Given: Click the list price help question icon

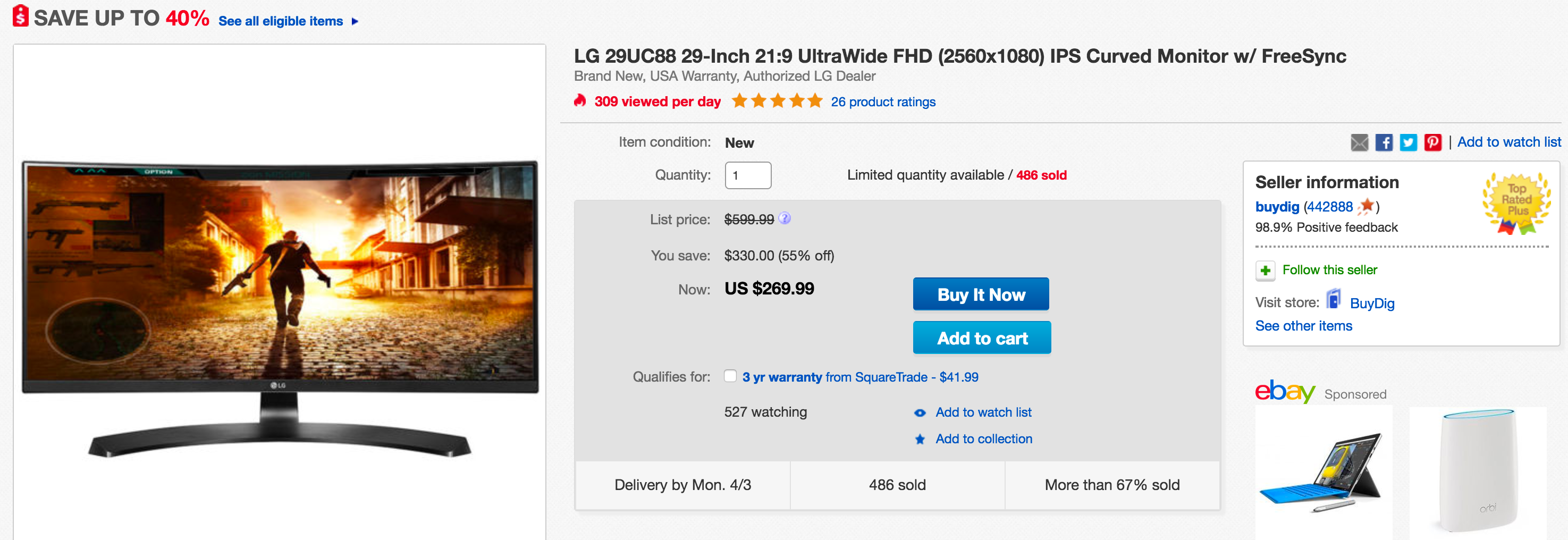Looking at the screenshot, I should coord(785,218).
